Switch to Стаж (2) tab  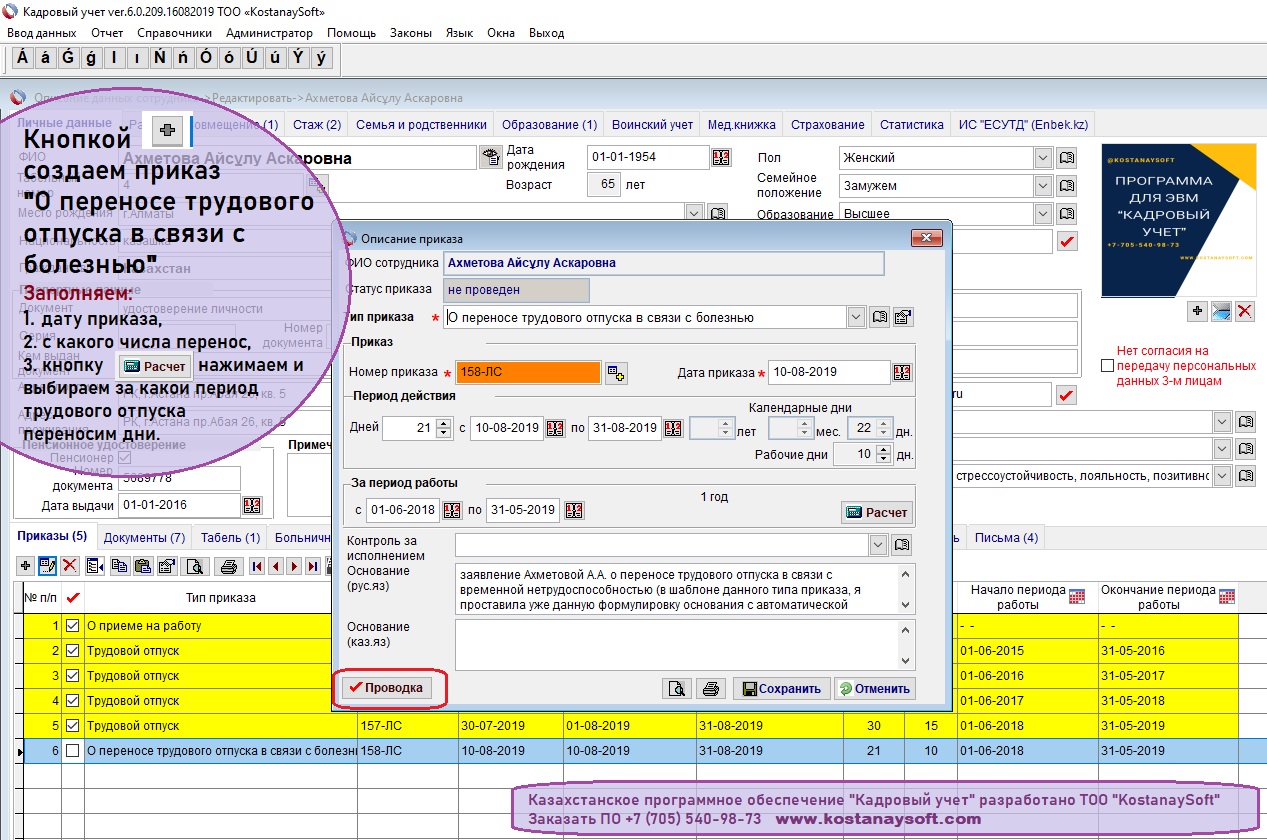point(317,125)
